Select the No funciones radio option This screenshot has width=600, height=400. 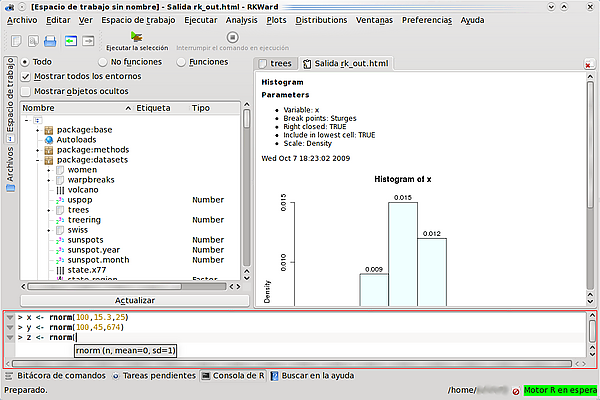[103, 62]
